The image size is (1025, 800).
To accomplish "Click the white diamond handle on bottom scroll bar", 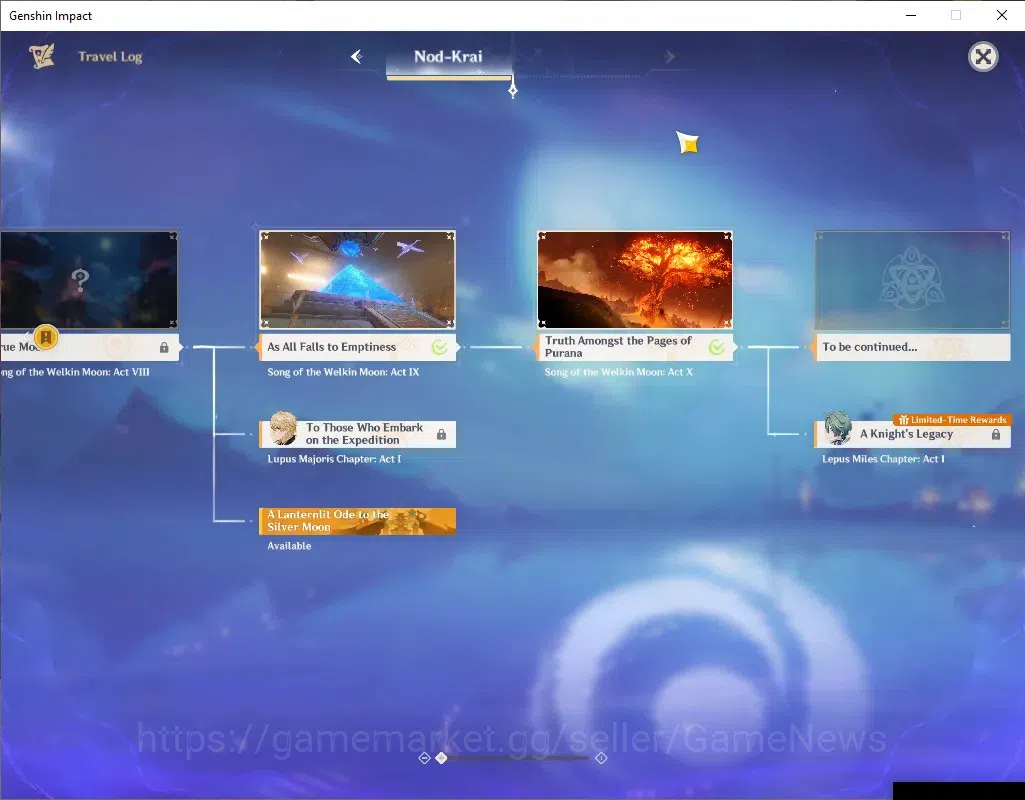I will (x=441, y=758).
